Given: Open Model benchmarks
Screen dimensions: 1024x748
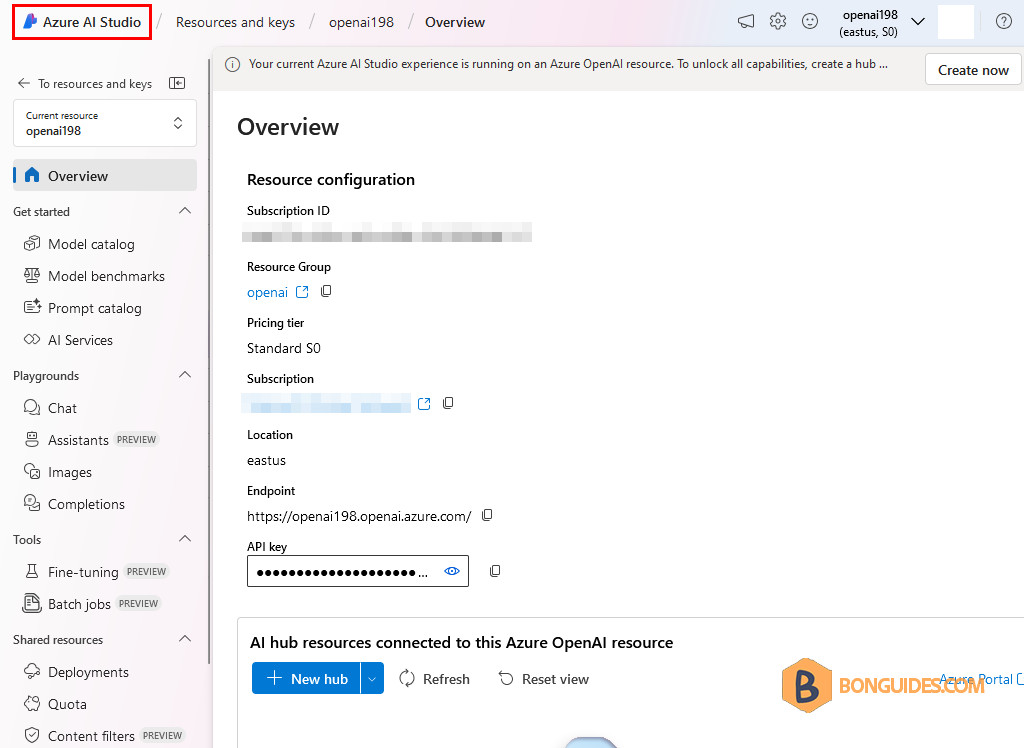Looking at the screenshot, I should 94,276.
